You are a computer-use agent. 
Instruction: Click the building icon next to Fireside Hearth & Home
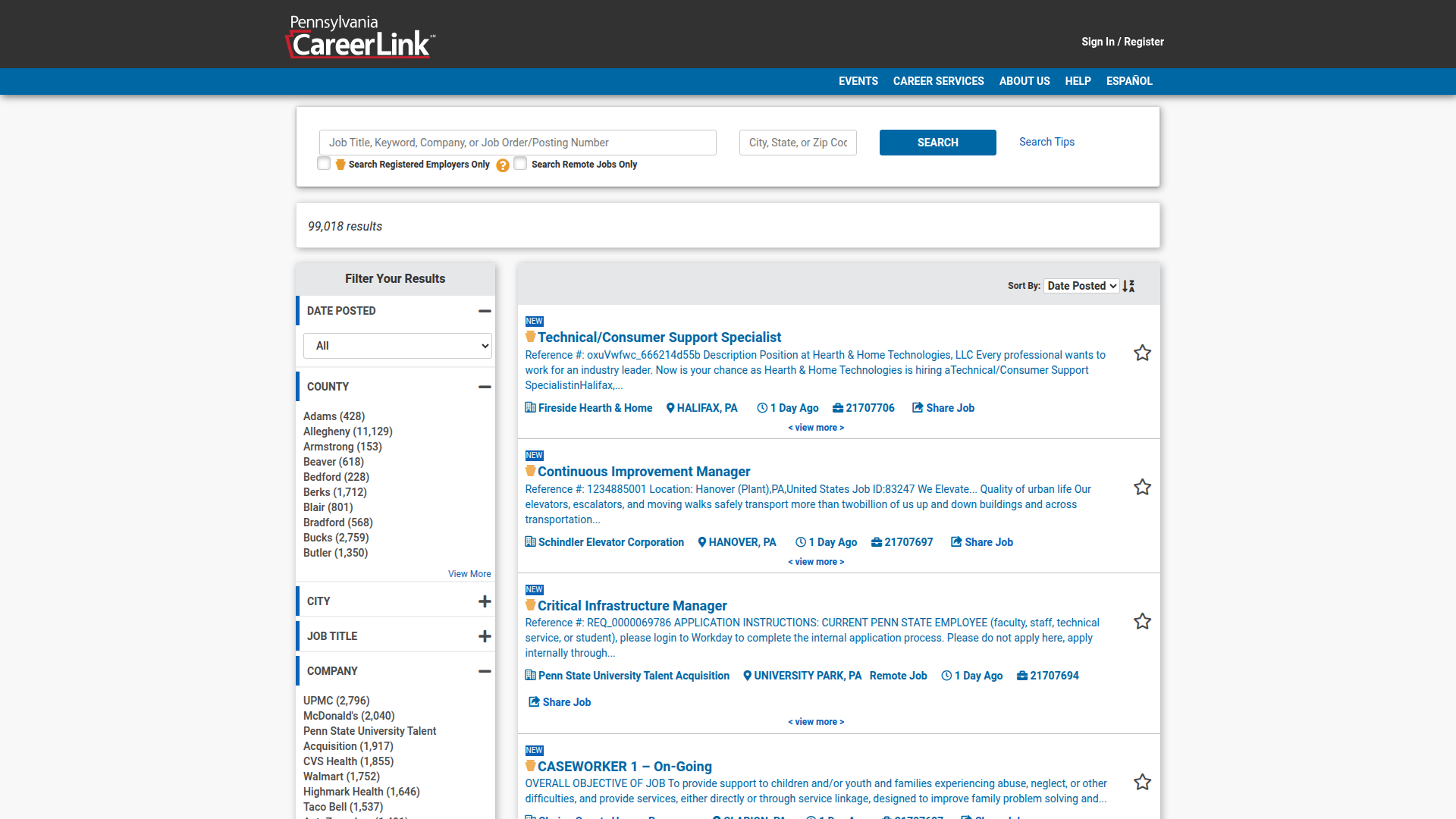click(x=530, y=408)
